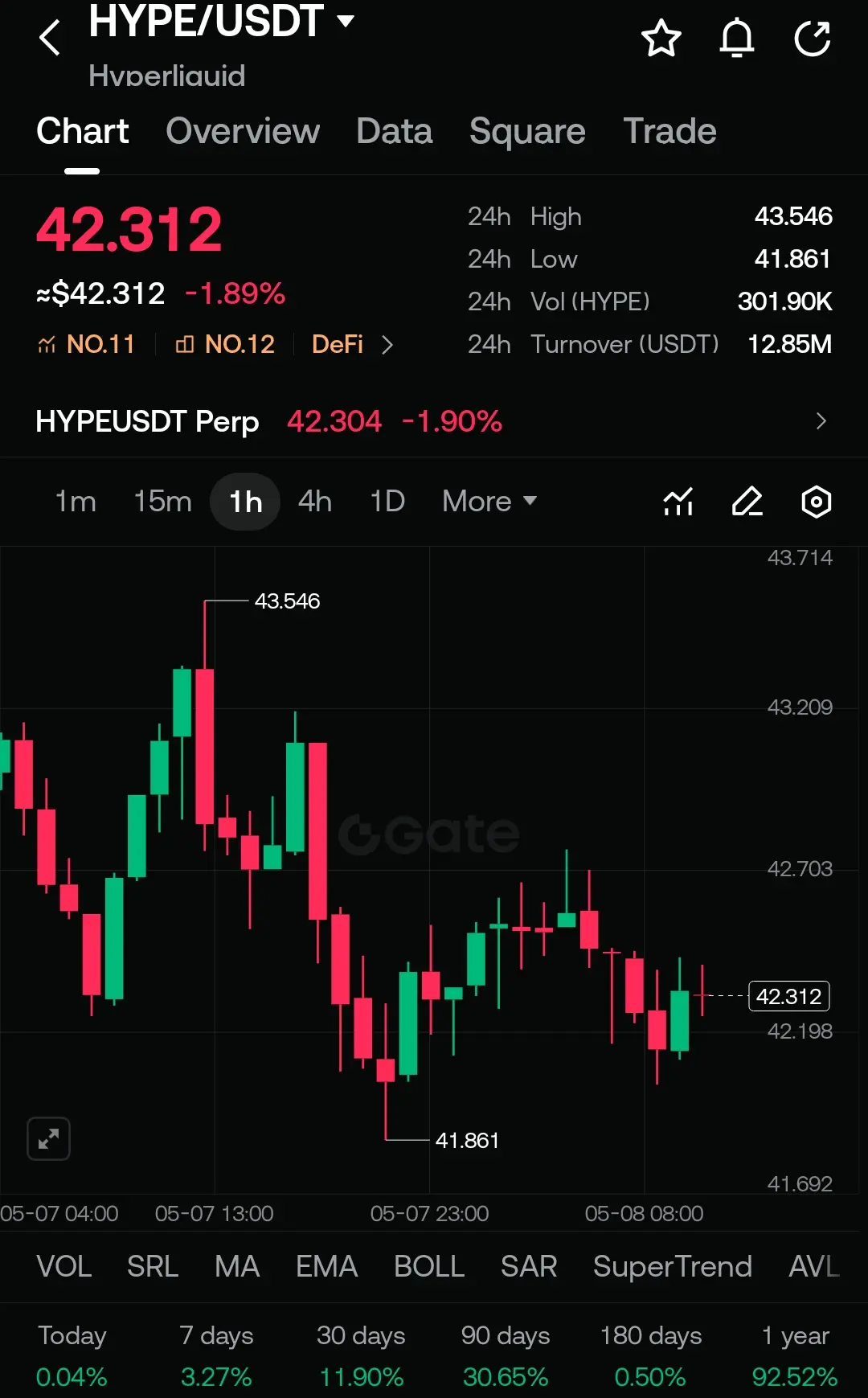Tap the Hyperliquid subtitle
This screenshot has height=1398, width=868.
click(x=167, y=76)
